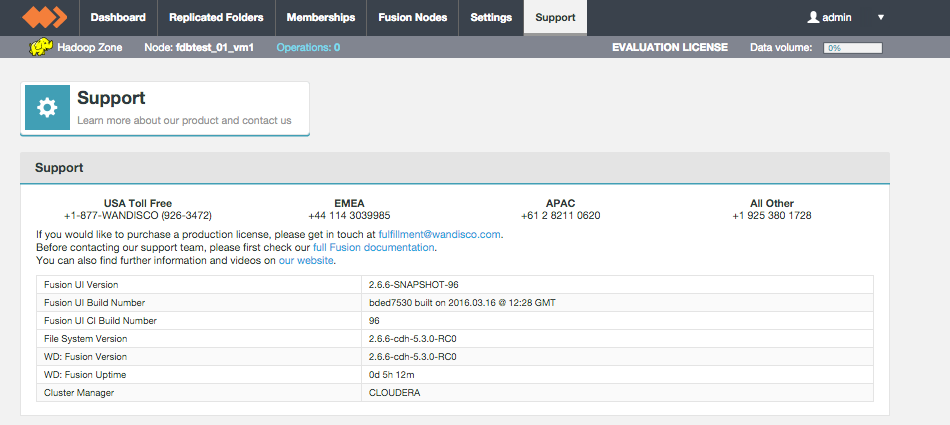Click the Fusion UI Version row label

pos(81,284)
